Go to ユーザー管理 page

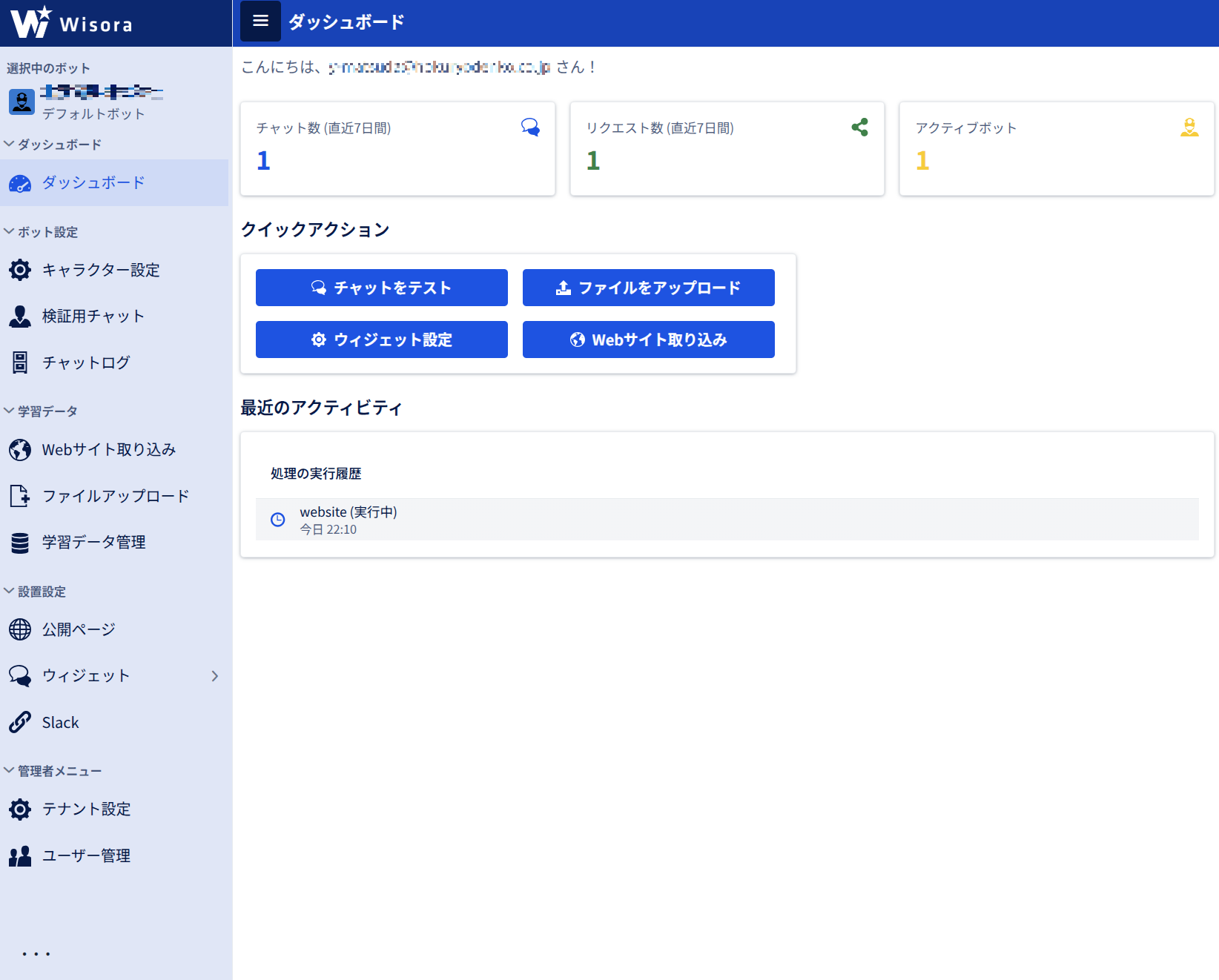tap(114, 855)
